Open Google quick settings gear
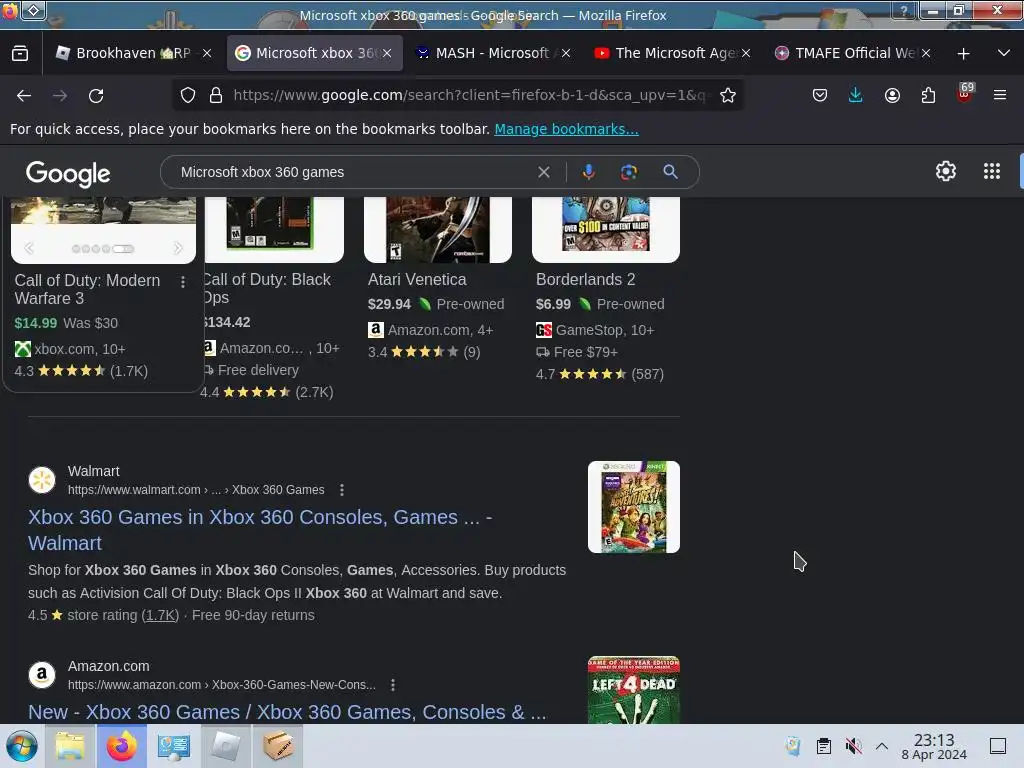Screen dimensions: 1024x768 coord(946,171)
